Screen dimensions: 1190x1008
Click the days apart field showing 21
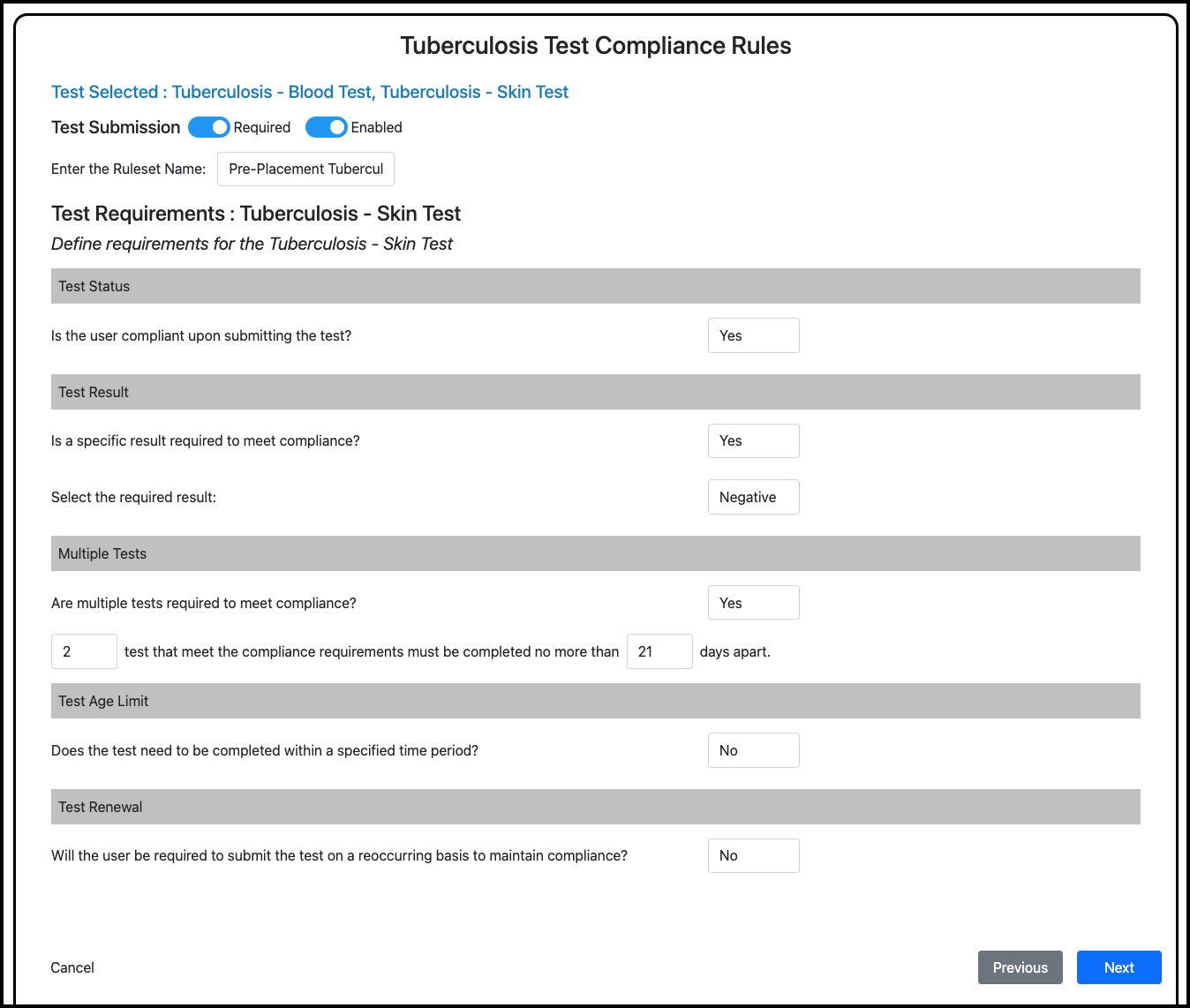click(x=659, y=651)
